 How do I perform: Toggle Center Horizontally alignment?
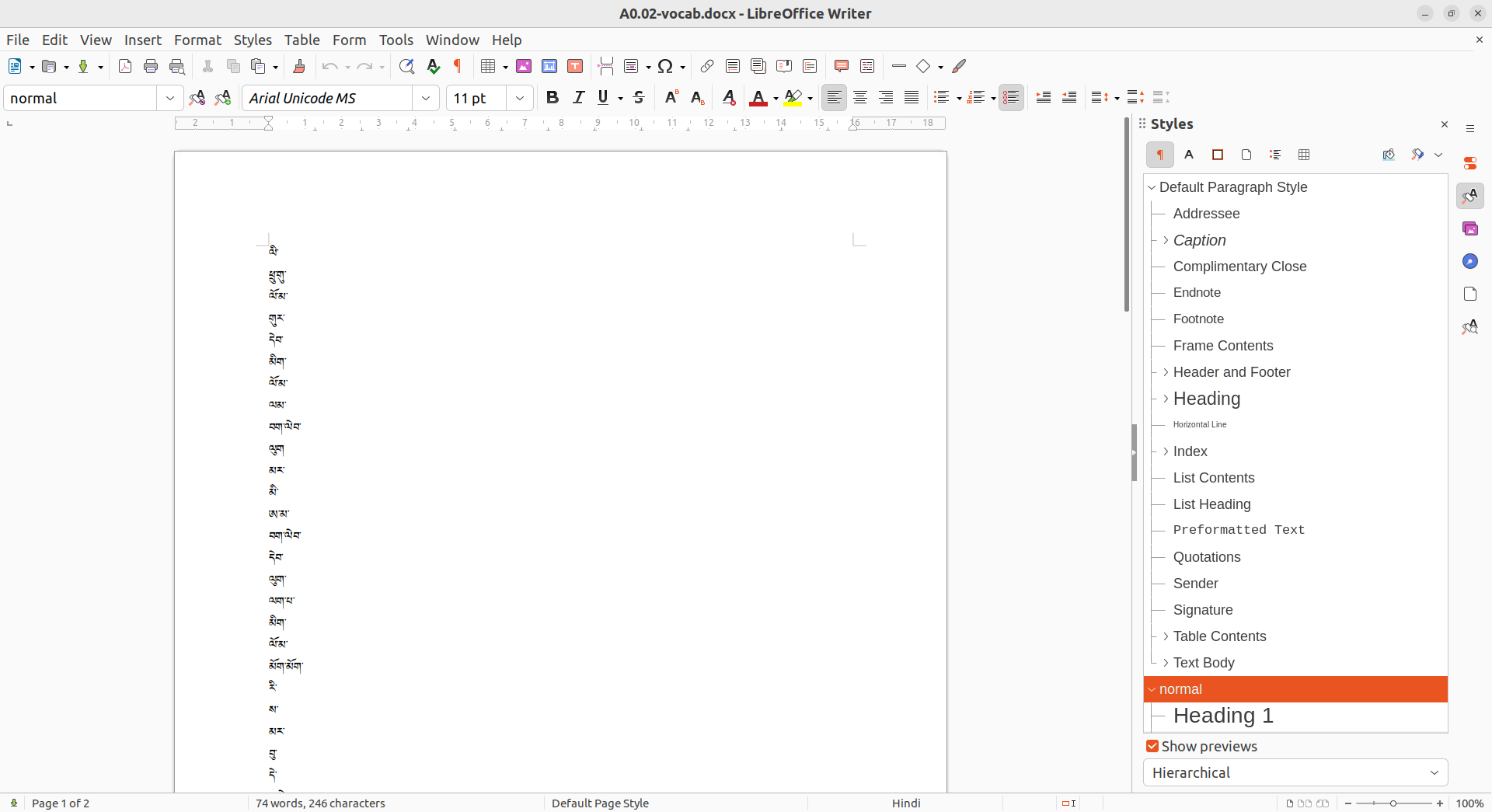point(860,97)
